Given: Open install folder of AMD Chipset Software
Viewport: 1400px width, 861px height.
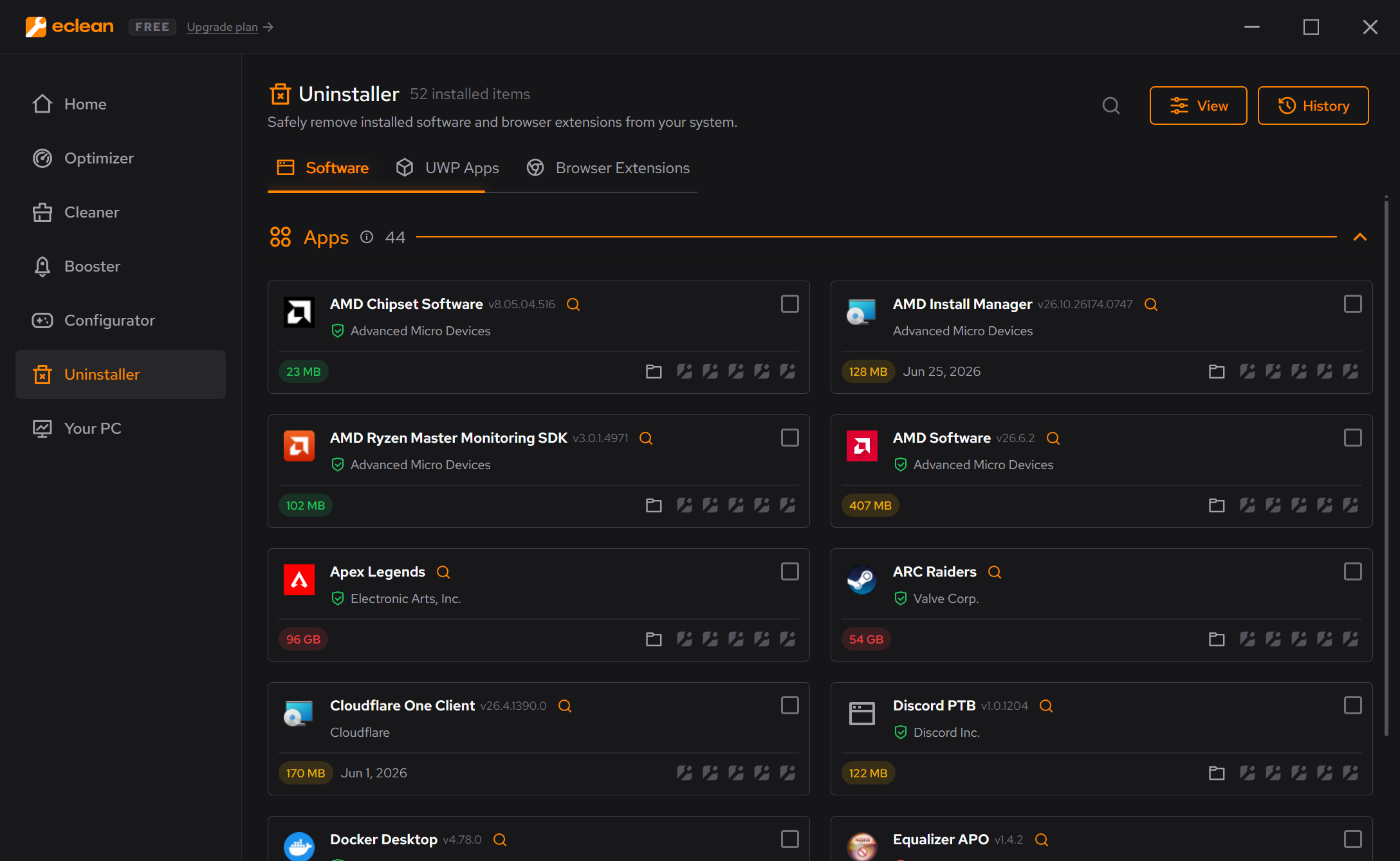Looking at the screenshot, I should click(654, 371).
